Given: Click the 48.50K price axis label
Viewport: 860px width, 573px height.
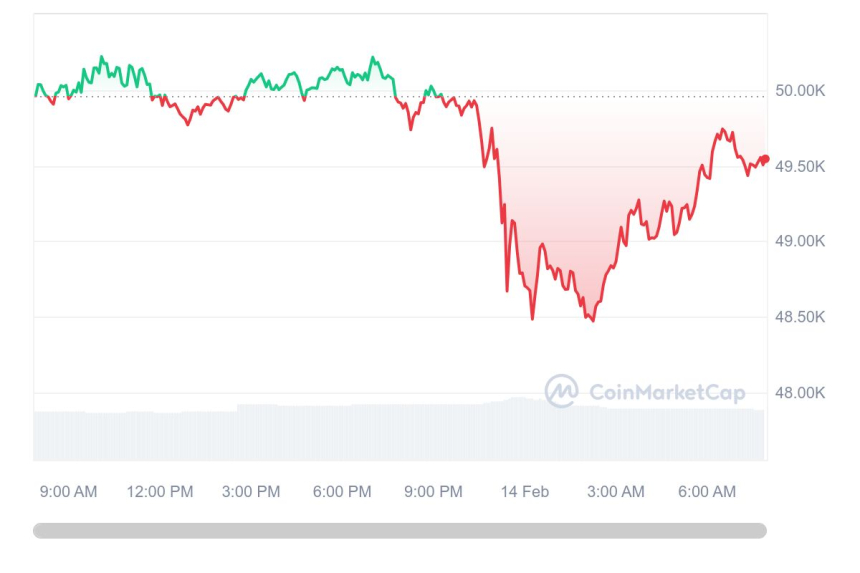Looking at the screenshot, I should point(800,317).
